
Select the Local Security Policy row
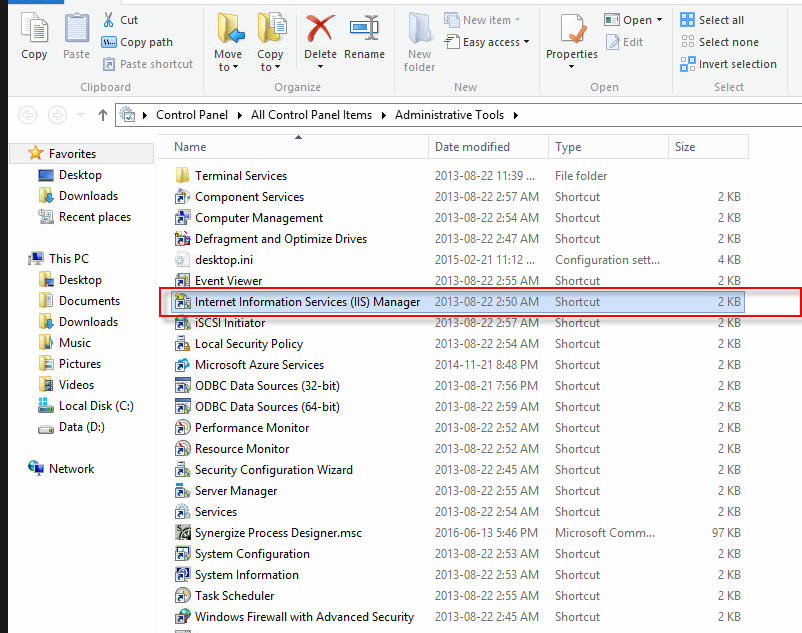(x=458, y=344)
